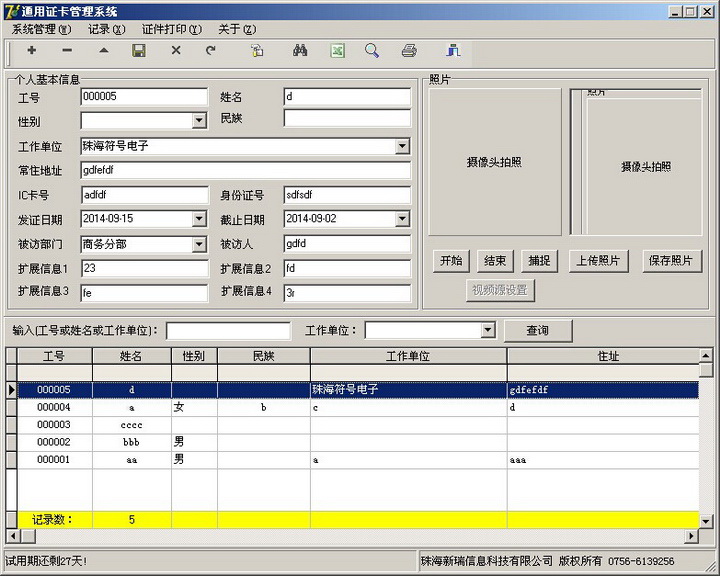
Task: Click into 常住地址 input field
Action: point(245,170)
